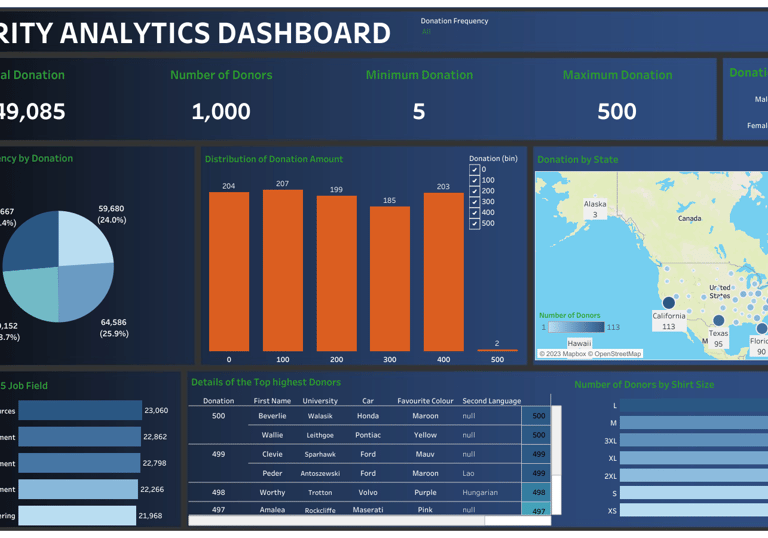Select the Beverlie first name cell
Screen dimensions: 768x538
tap(272, 416)
